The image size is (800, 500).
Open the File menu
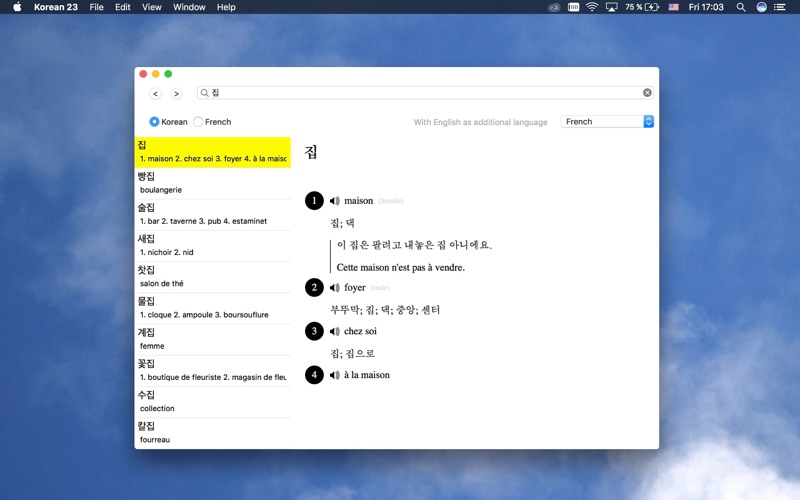point(96,7)
